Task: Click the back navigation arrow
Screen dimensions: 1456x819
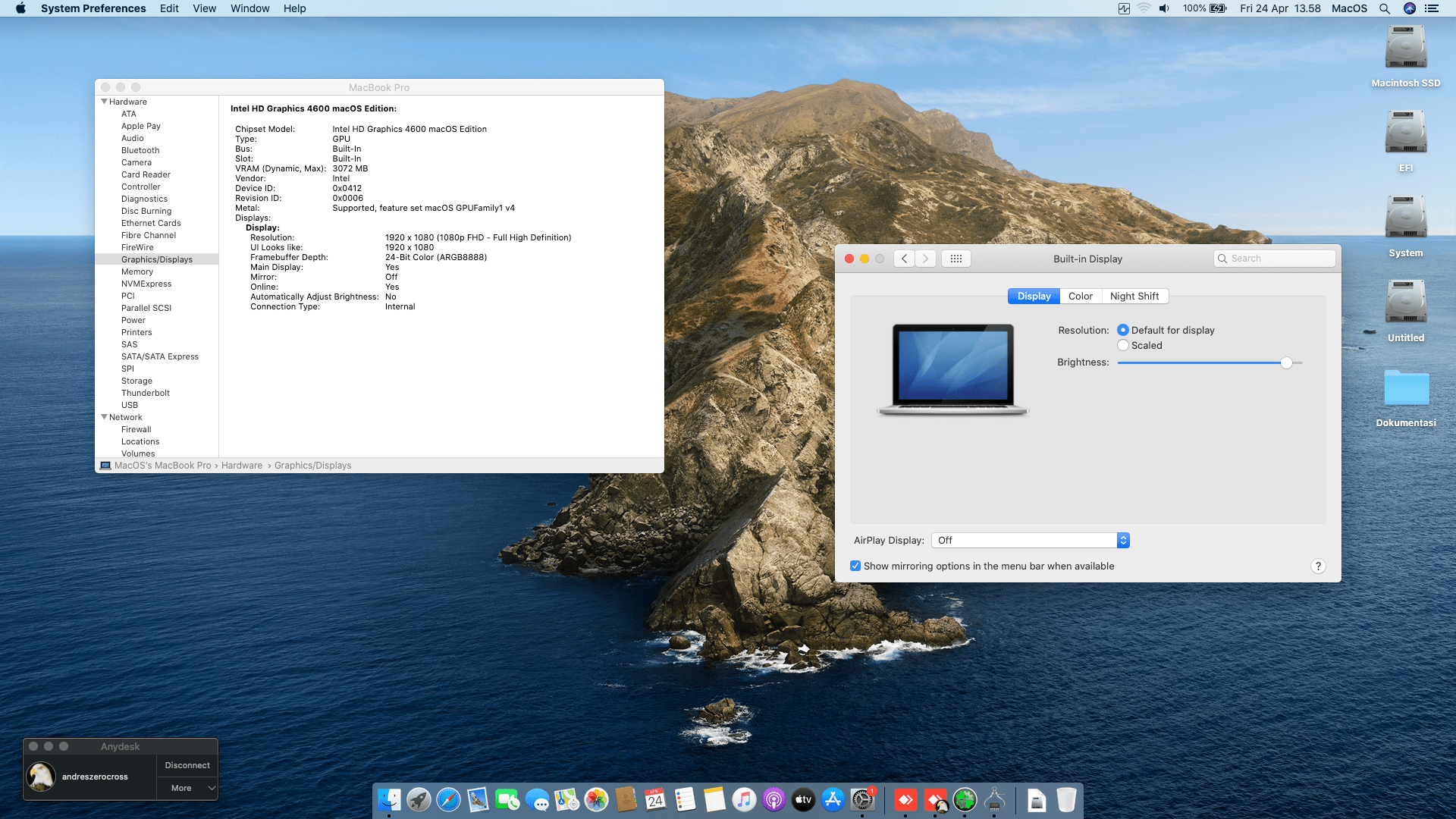Action: click(904, 259)
